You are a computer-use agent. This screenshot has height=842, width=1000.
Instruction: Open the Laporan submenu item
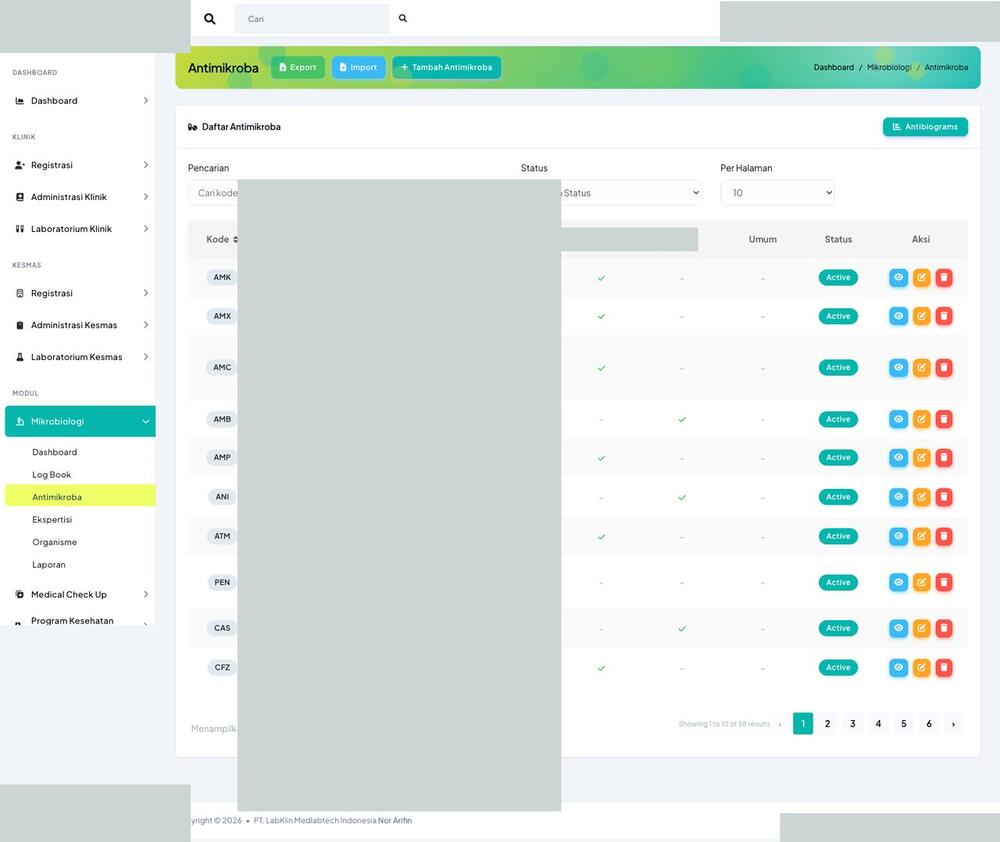click(x=49, y=565)
